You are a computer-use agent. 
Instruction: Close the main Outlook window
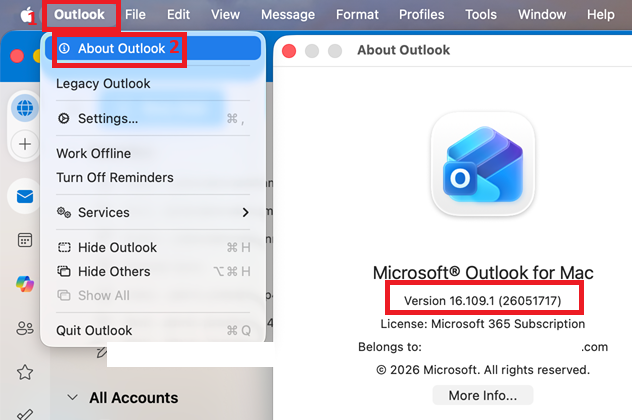(x=17, y=56)
